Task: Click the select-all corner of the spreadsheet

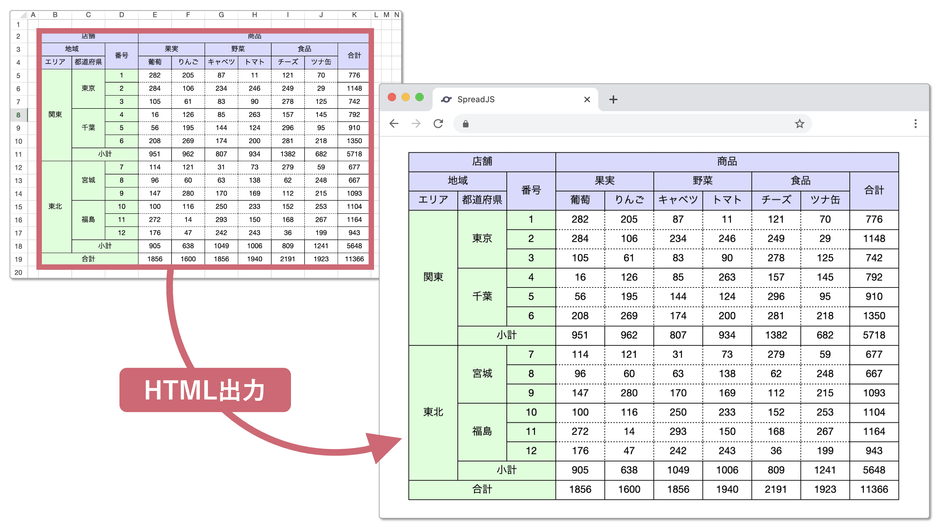Action: point(18,15)
